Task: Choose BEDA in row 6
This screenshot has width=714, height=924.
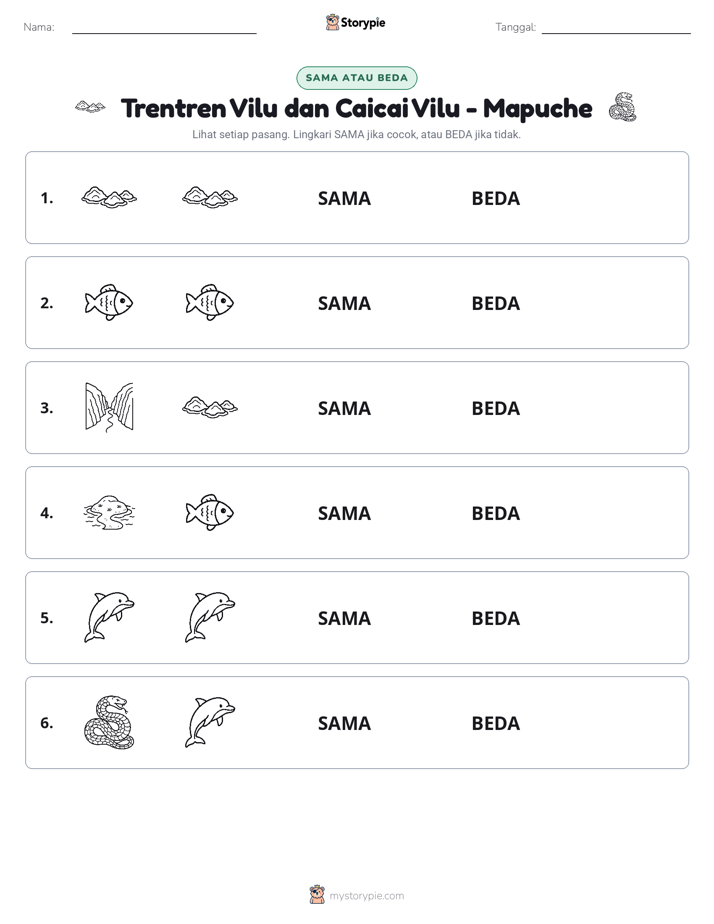Action: (495, 723)
